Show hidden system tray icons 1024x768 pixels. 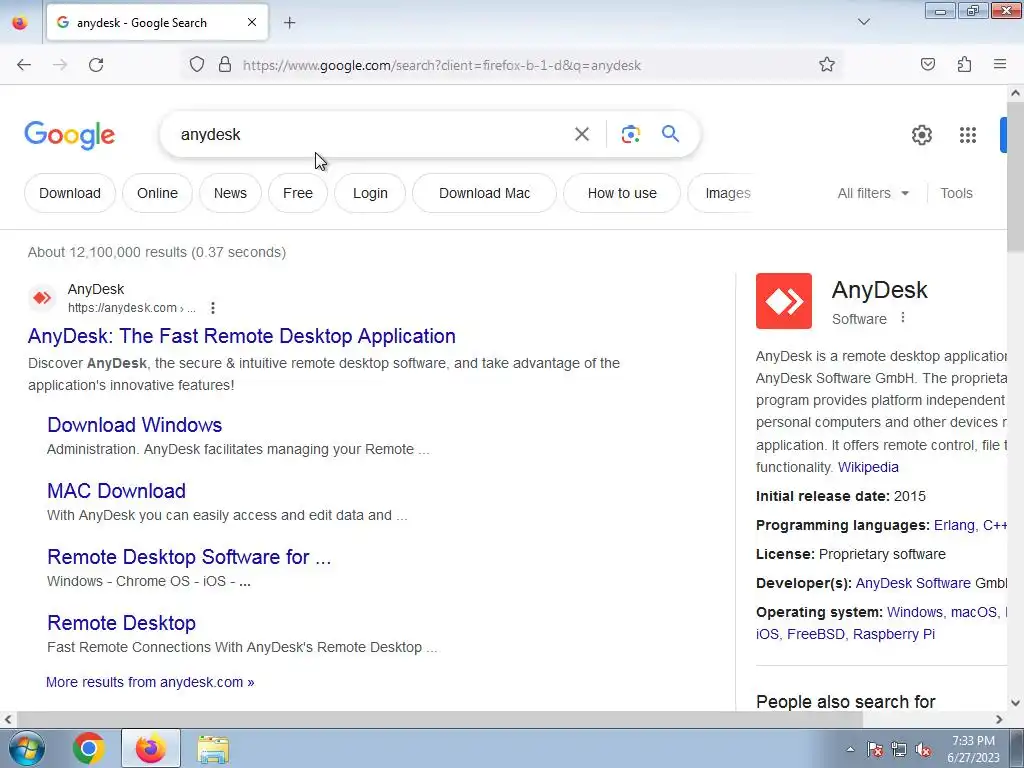850,749
